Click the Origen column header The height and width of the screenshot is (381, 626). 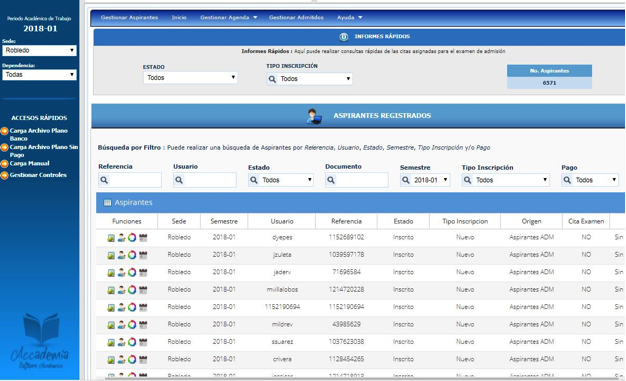tap(531, 221)
